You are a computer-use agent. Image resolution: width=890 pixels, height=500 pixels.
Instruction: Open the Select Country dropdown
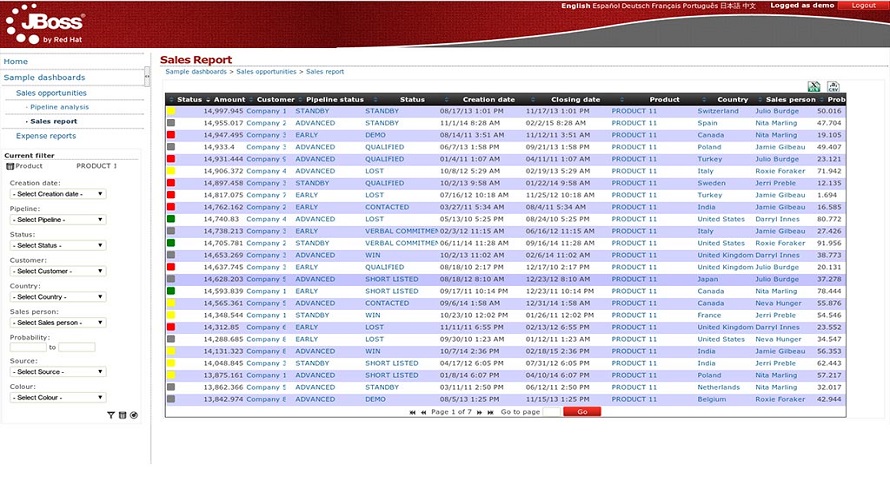pyautogui.click(x=58, y=297)
